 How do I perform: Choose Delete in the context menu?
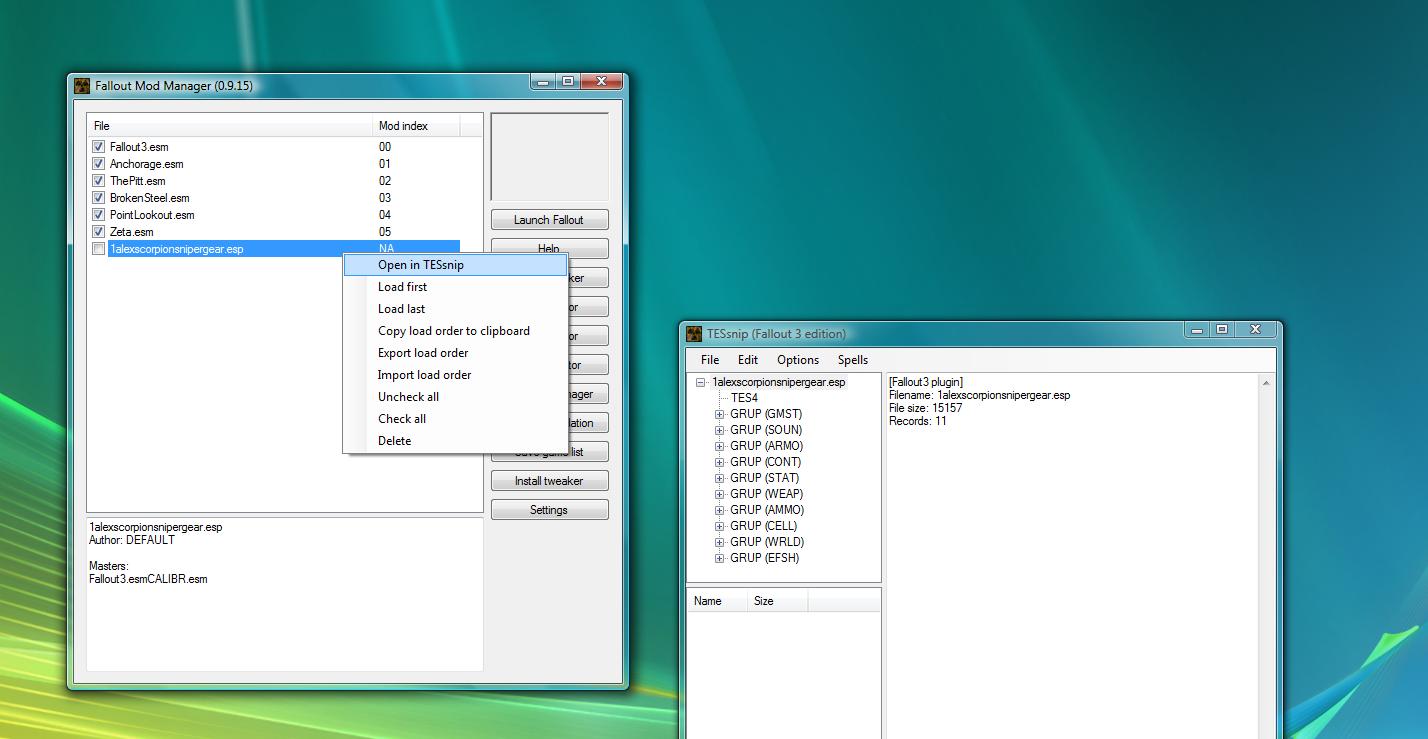click(455, 441)
